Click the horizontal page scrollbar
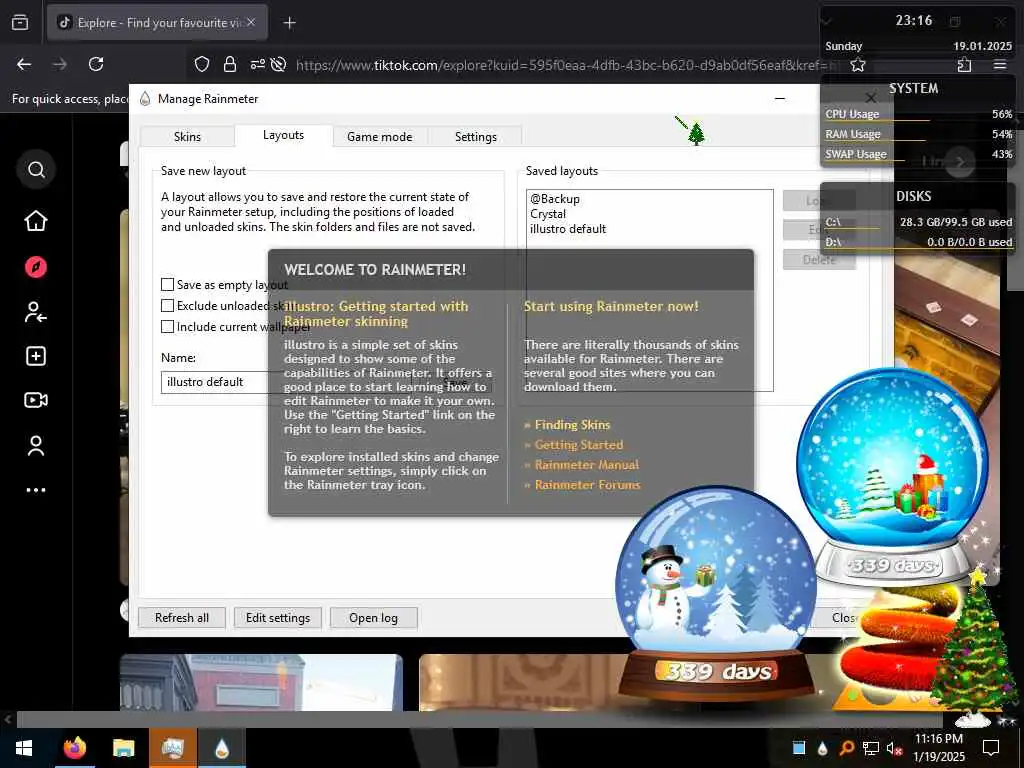Image resolution: width=1024 pixels, height=768 pixels. click(479, 720)
